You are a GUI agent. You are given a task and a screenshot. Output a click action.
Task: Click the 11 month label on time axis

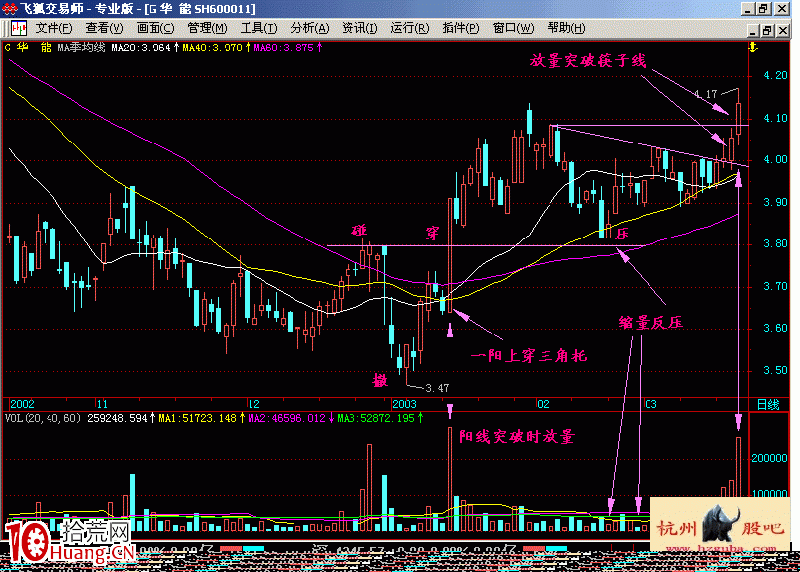tap(102, 404)
